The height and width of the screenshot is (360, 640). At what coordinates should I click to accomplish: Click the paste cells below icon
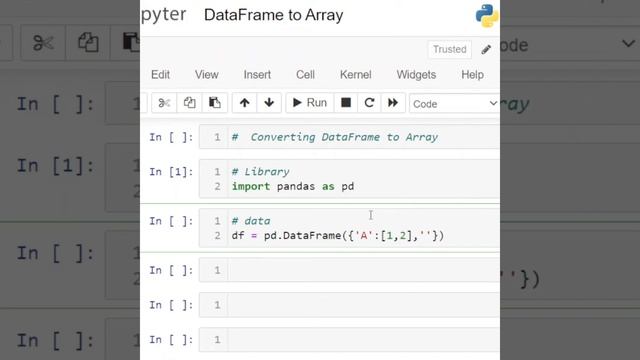[215, 103]
